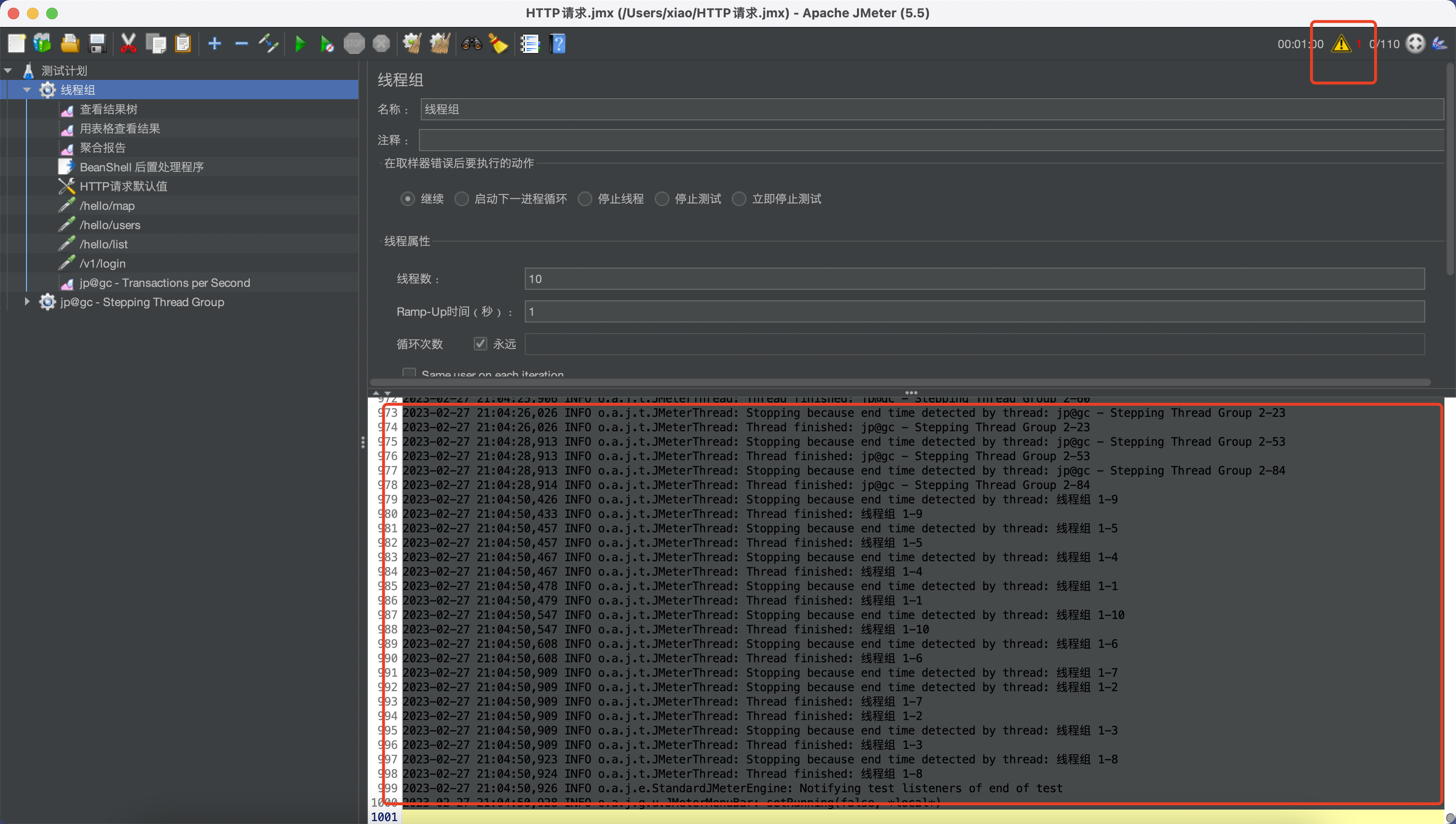This screenshot has height=824, width=1456.
Task: Select 查看结果树 in the tree
Action: 109,109
